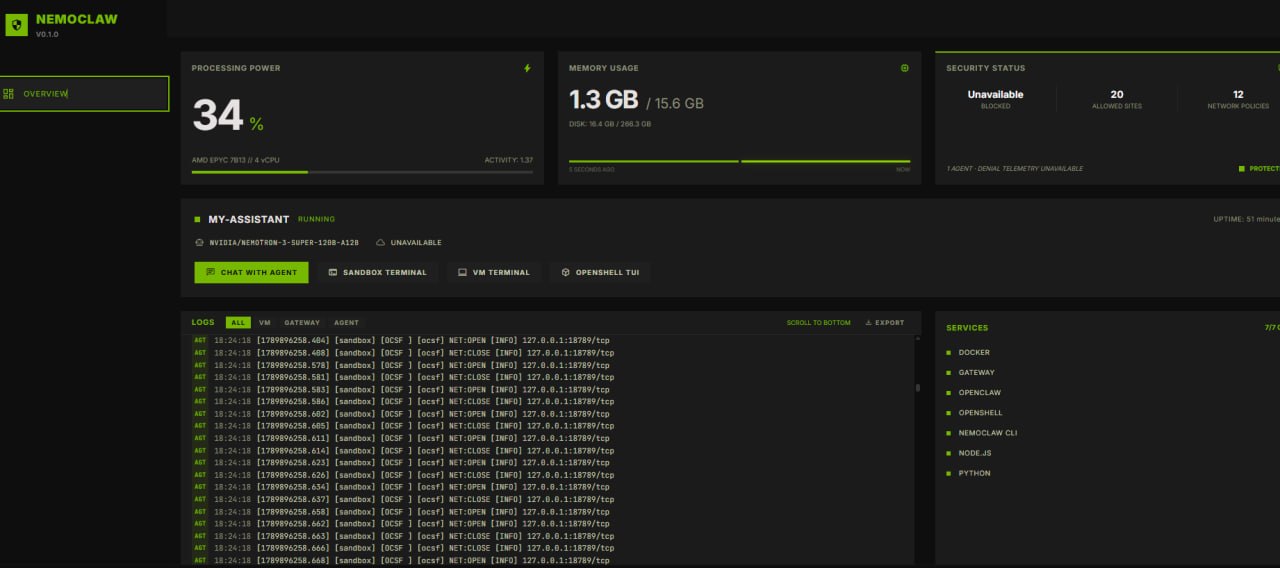Click the denial telemetry unavailable message
Screen dimensions: 1280x568
(x=1014, y=168)
